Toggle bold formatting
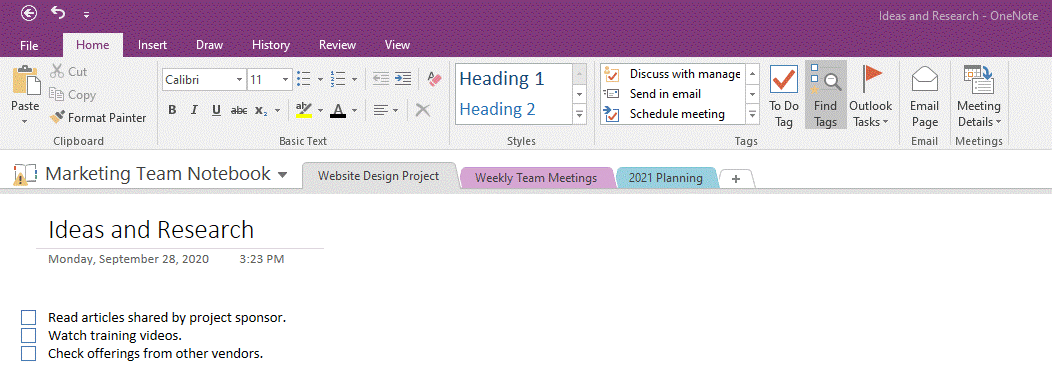 click(x=172, y=110)
